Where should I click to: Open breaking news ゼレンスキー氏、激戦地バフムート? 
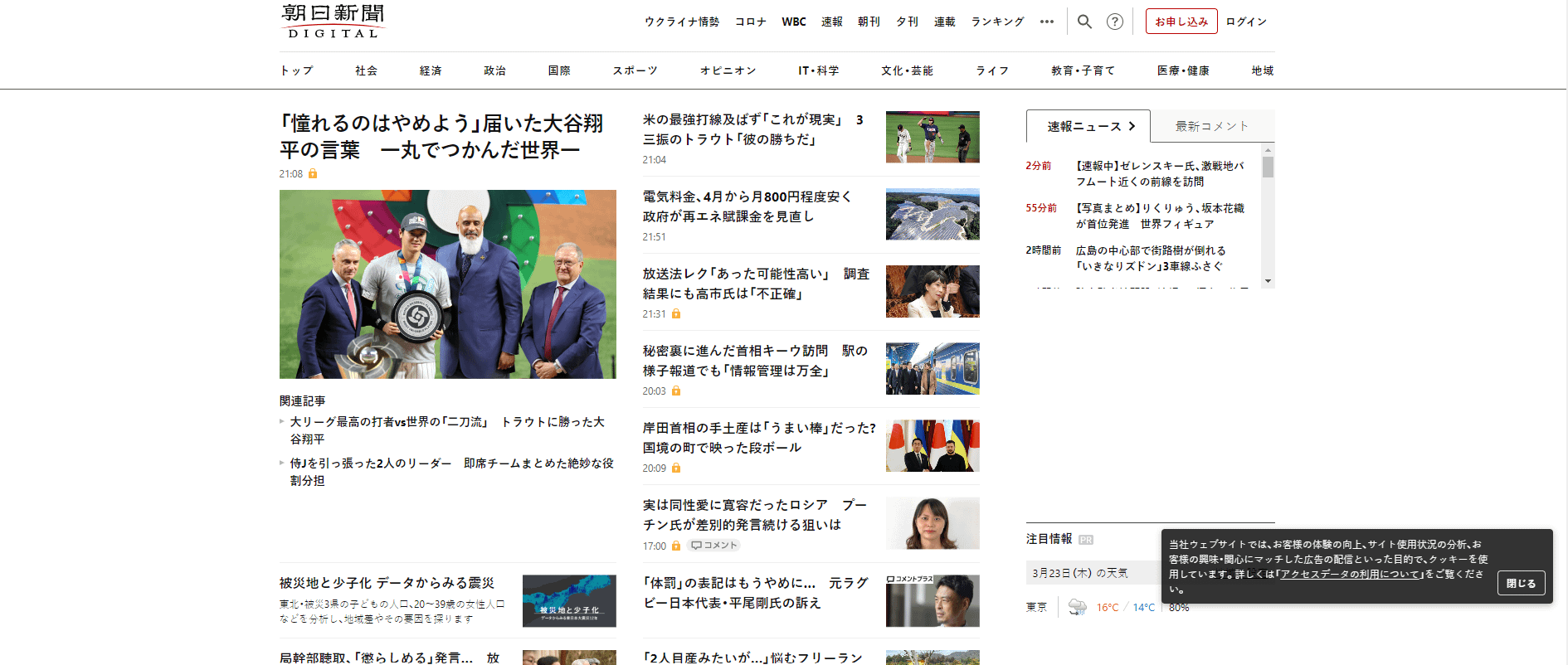point(1160,173)
